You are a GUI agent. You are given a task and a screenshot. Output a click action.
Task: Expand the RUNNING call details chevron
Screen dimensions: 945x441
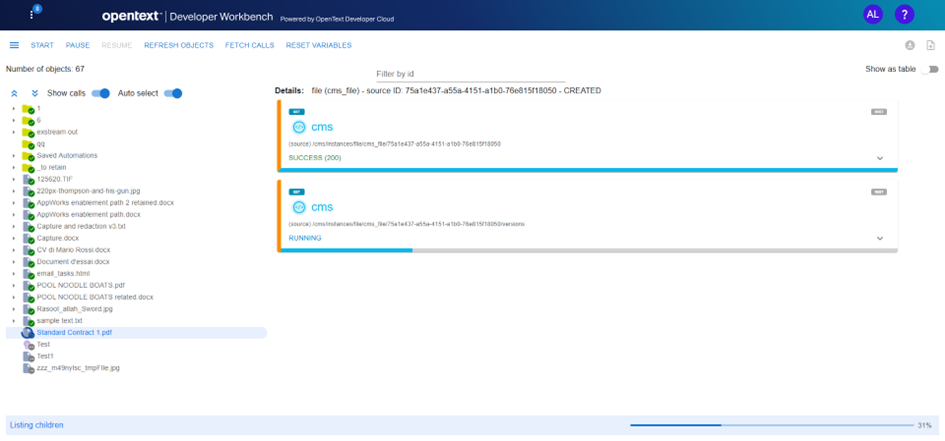click(x=880, y=238)
